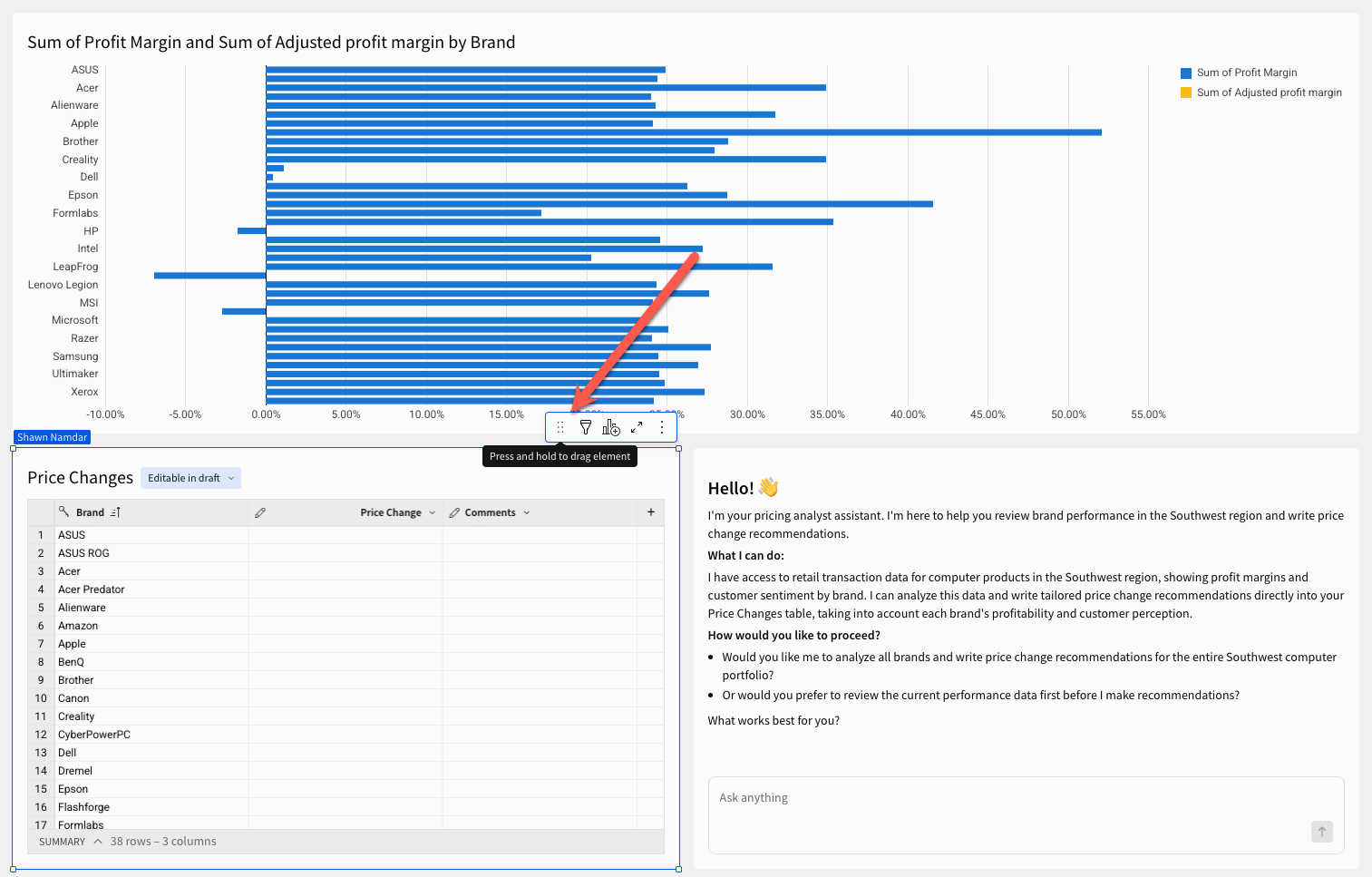1372x877 pixels.
Task: Select the Acer Predator table row
Action: [x=345, y=590]
